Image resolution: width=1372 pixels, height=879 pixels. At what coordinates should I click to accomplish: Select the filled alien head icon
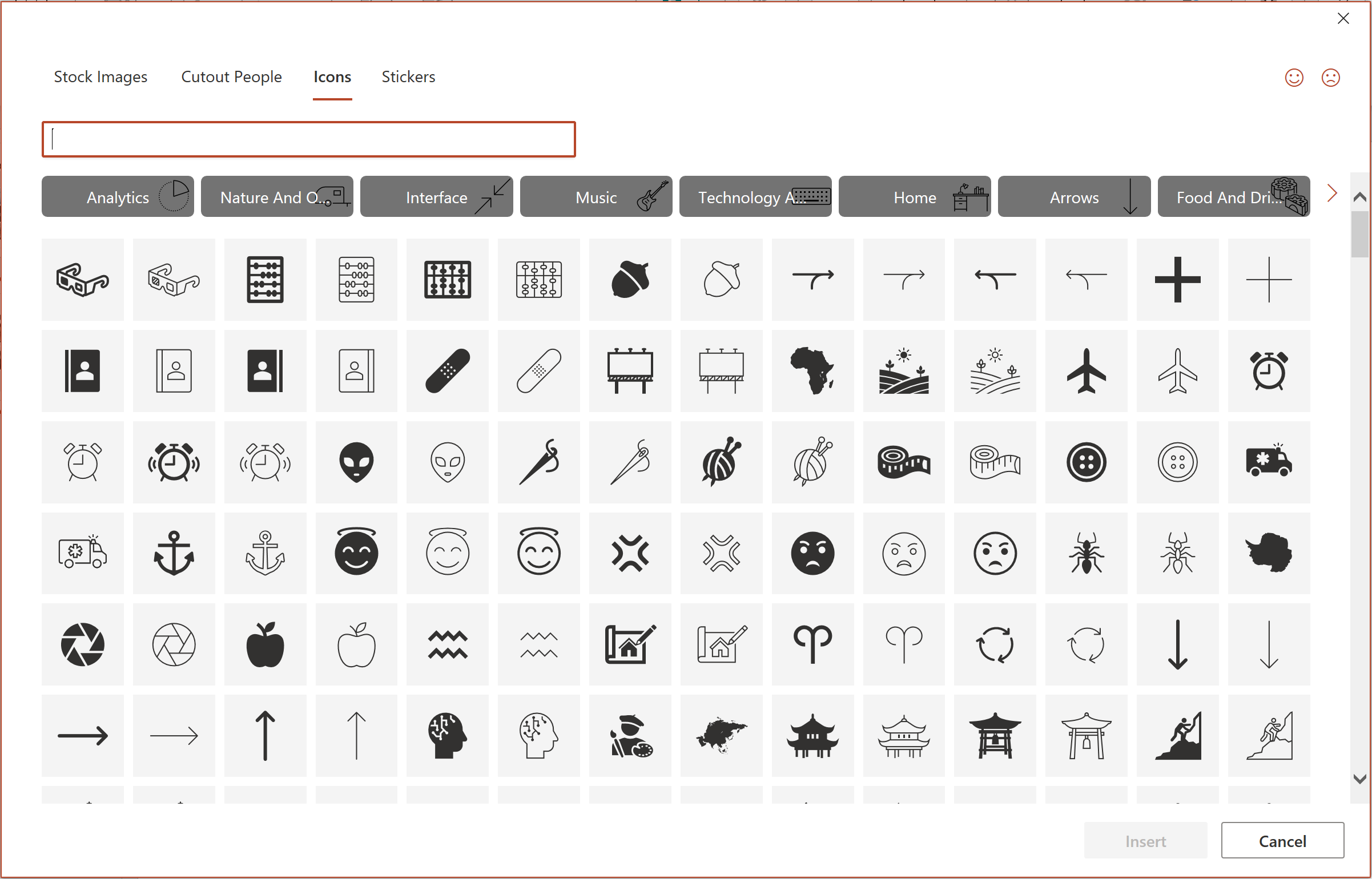tap(356, 462)
